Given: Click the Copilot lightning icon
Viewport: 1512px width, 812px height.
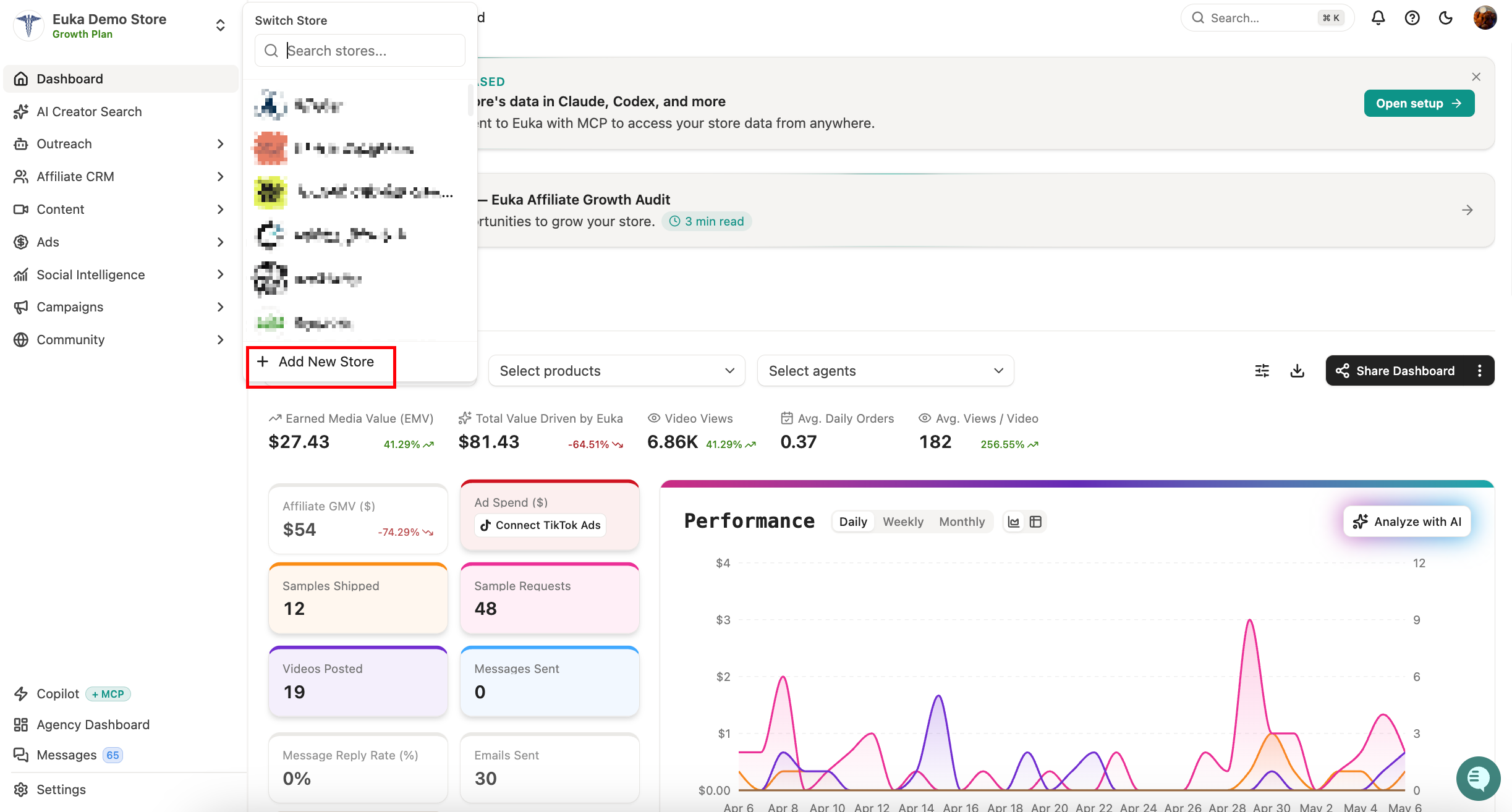Looking at the screenshot, I should (21, 694).
